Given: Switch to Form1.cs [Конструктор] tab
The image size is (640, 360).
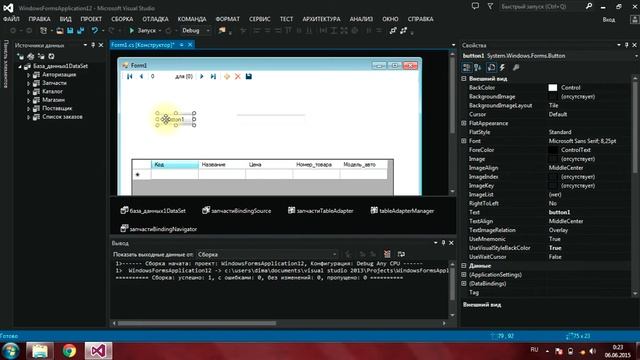Looking at the screenshot, I should (143, 45).
